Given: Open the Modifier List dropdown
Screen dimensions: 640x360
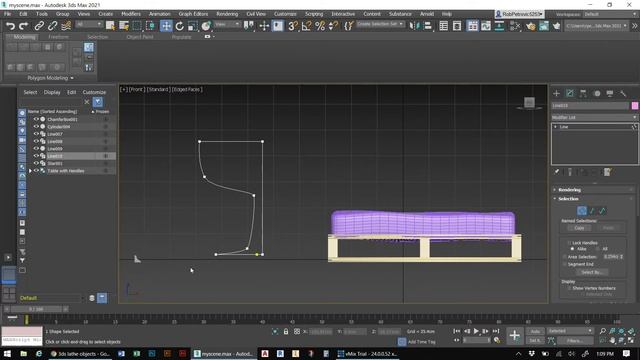Looking at the screenshot, I should click(594, 118).
